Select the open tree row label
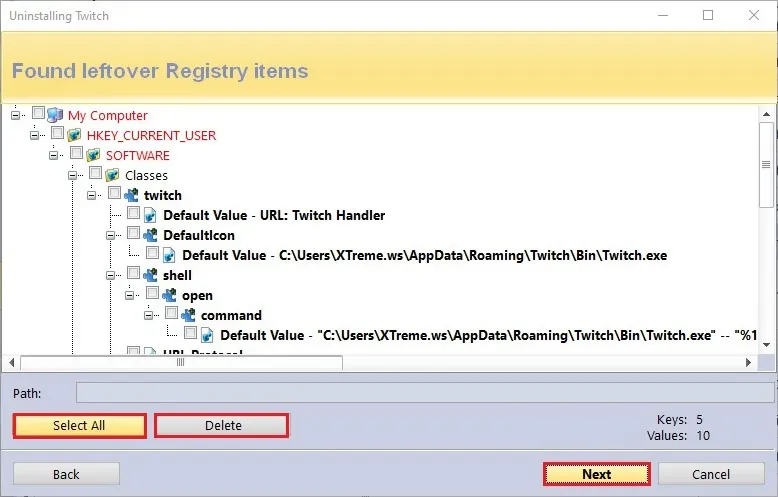Viewport: 778px width, 497px height. point(197,296)
